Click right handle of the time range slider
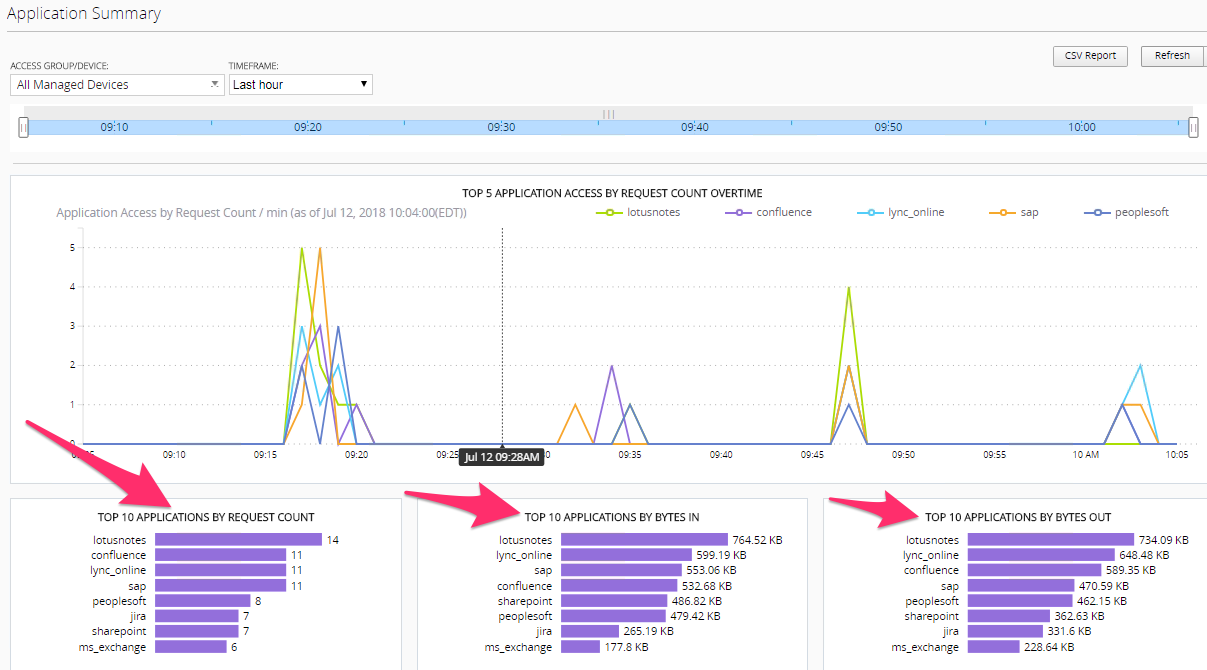This screenshot has width=1207, height=670. tap(1193, 127)
